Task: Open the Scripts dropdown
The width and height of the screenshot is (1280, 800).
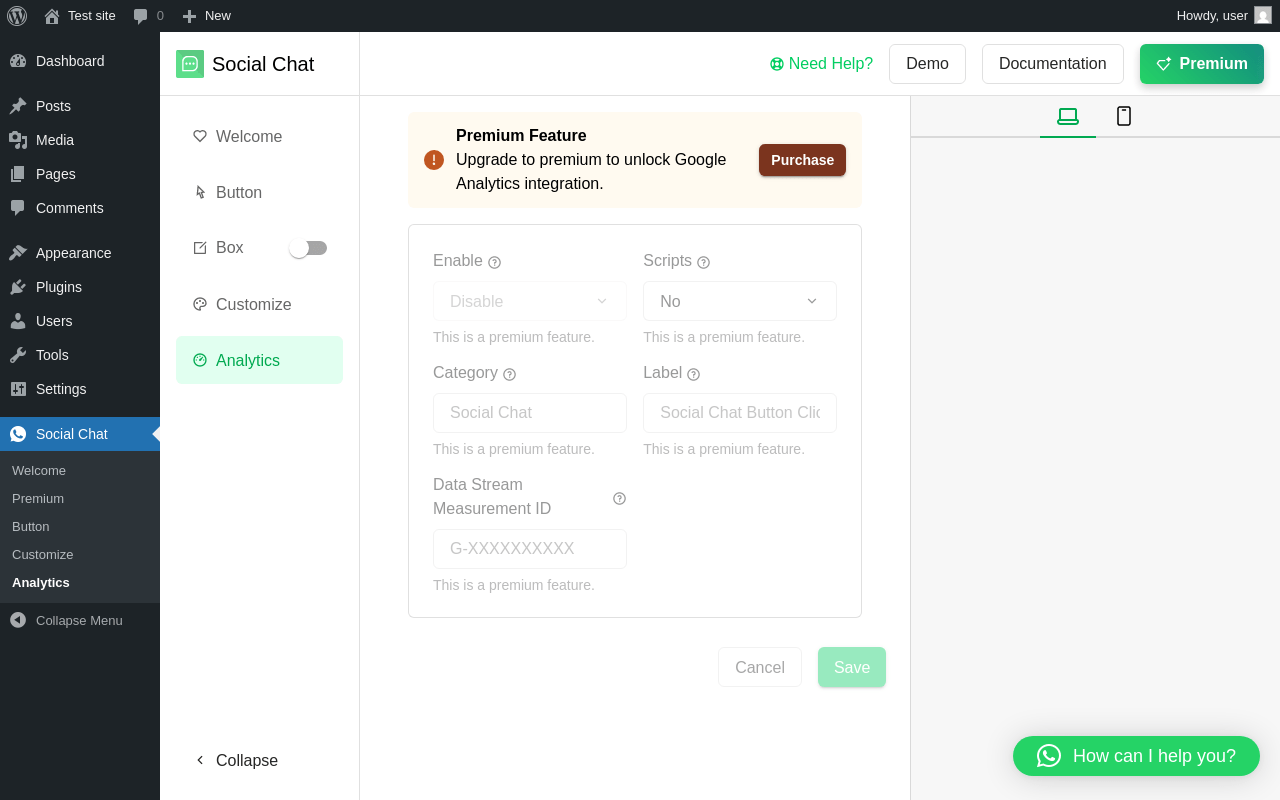Action: click(739, 301)
